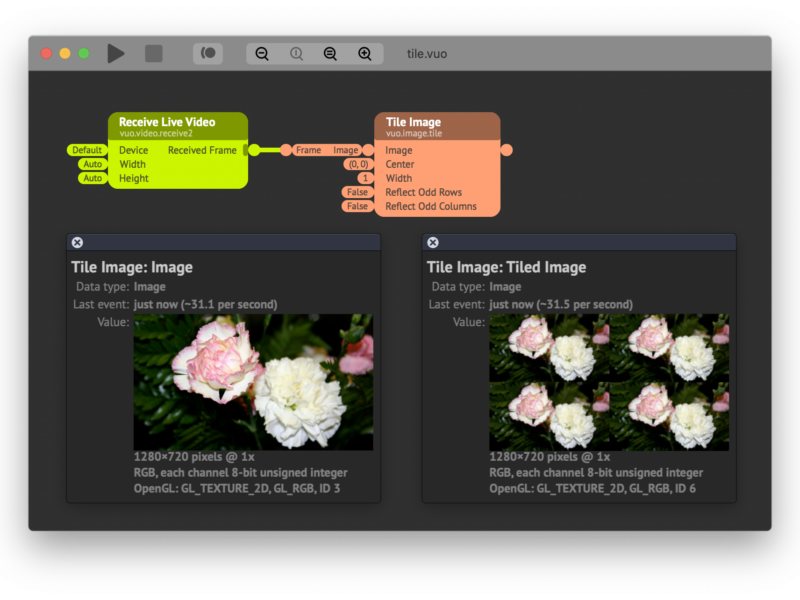Click the Zoom to Actual Size icon
800x600 pixels.
coord(296,54)
